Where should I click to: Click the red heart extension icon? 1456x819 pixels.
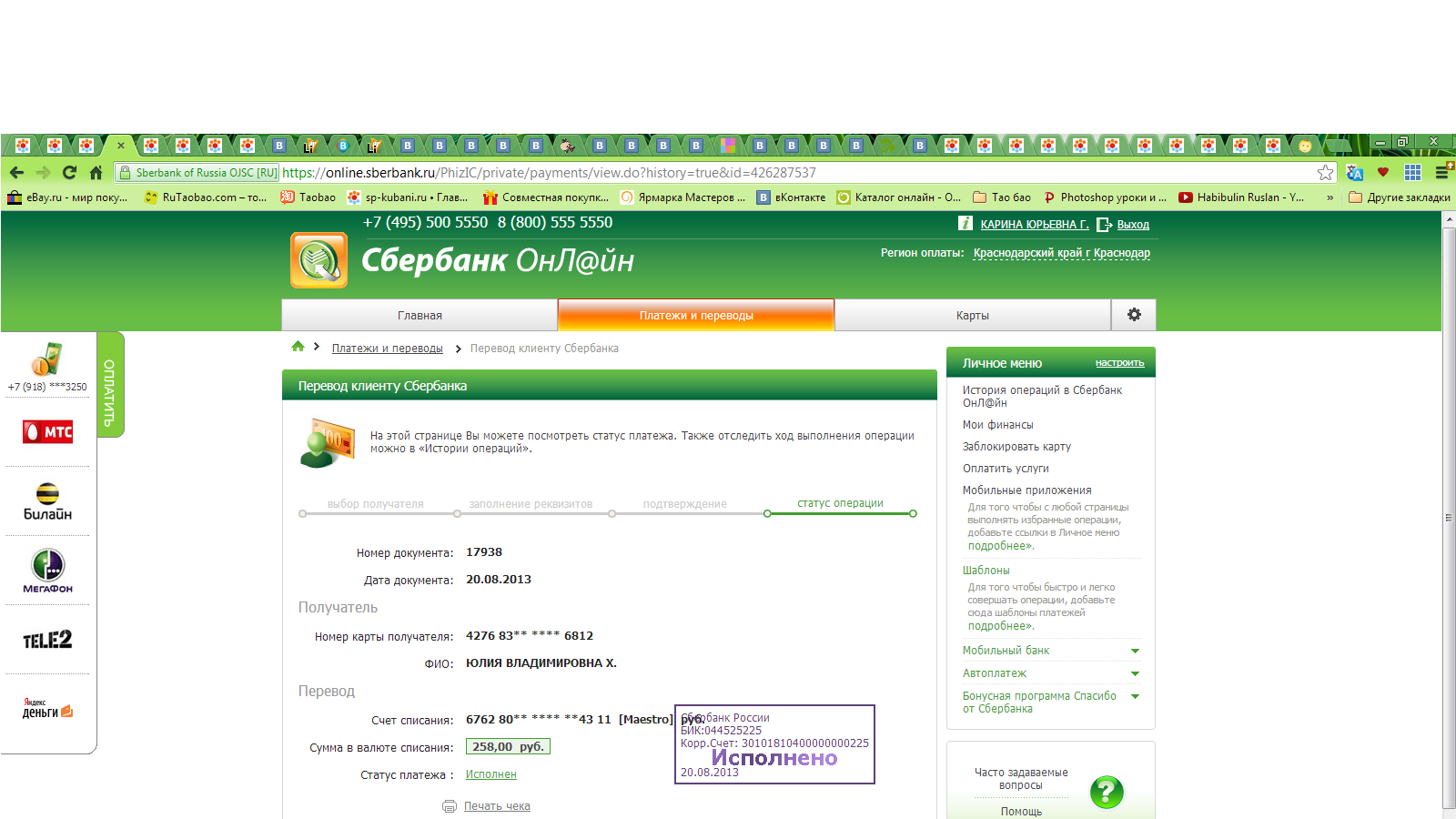pos(1383,172)
